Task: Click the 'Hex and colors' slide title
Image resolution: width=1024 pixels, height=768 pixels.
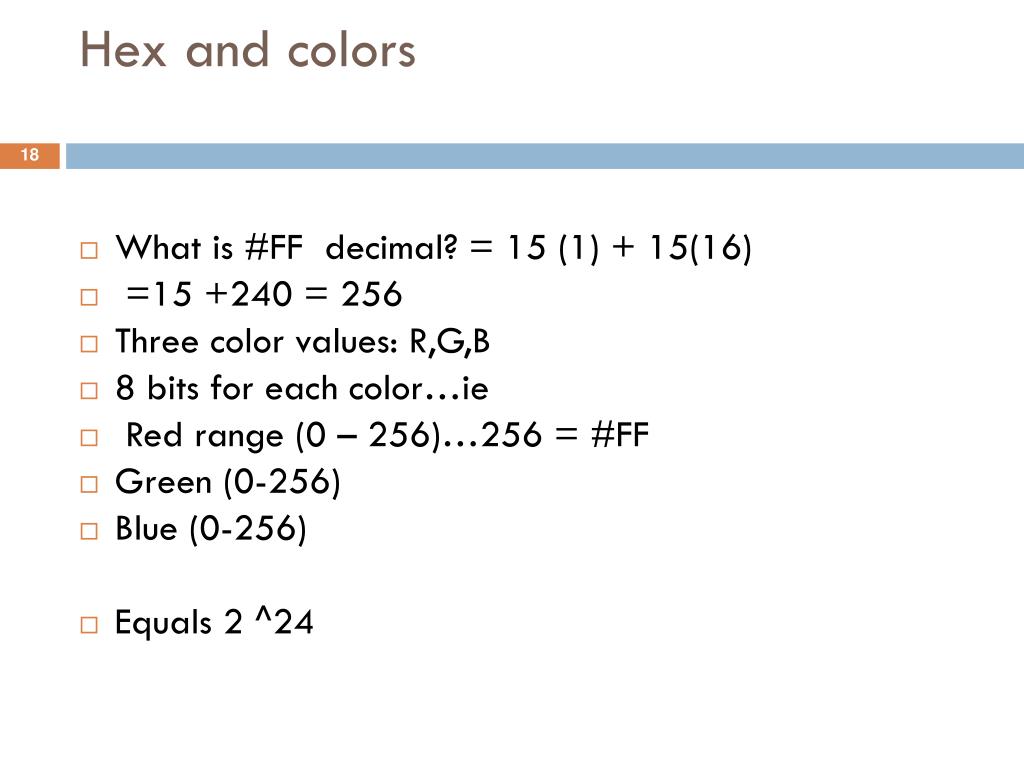Action: click(248, 50)
